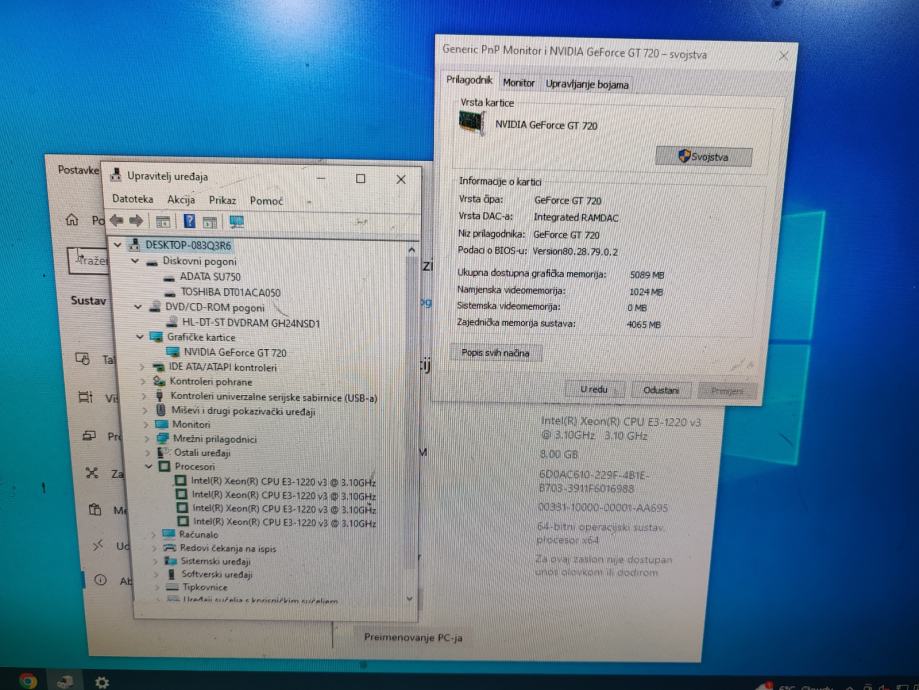This screenshot has width=919, height=690.
Task: Select the first Intel Xeon E3-1220 v3 entry
Action: point(284,481)
